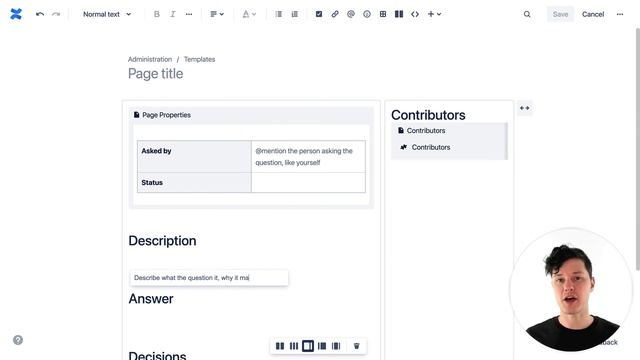Open the editor more actions menu

620,14
